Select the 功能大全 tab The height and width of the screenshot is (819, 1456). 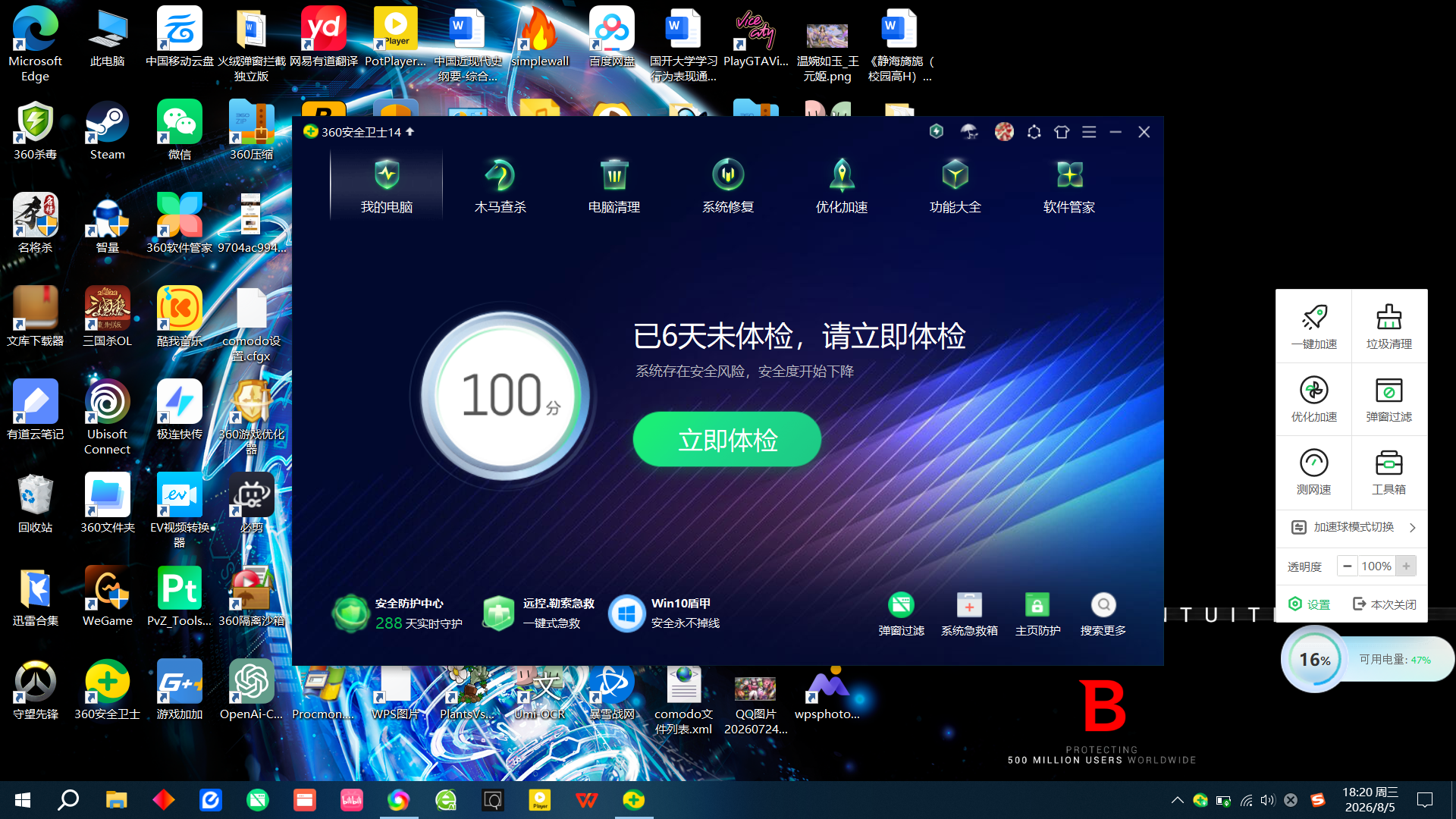click(955, 186)
